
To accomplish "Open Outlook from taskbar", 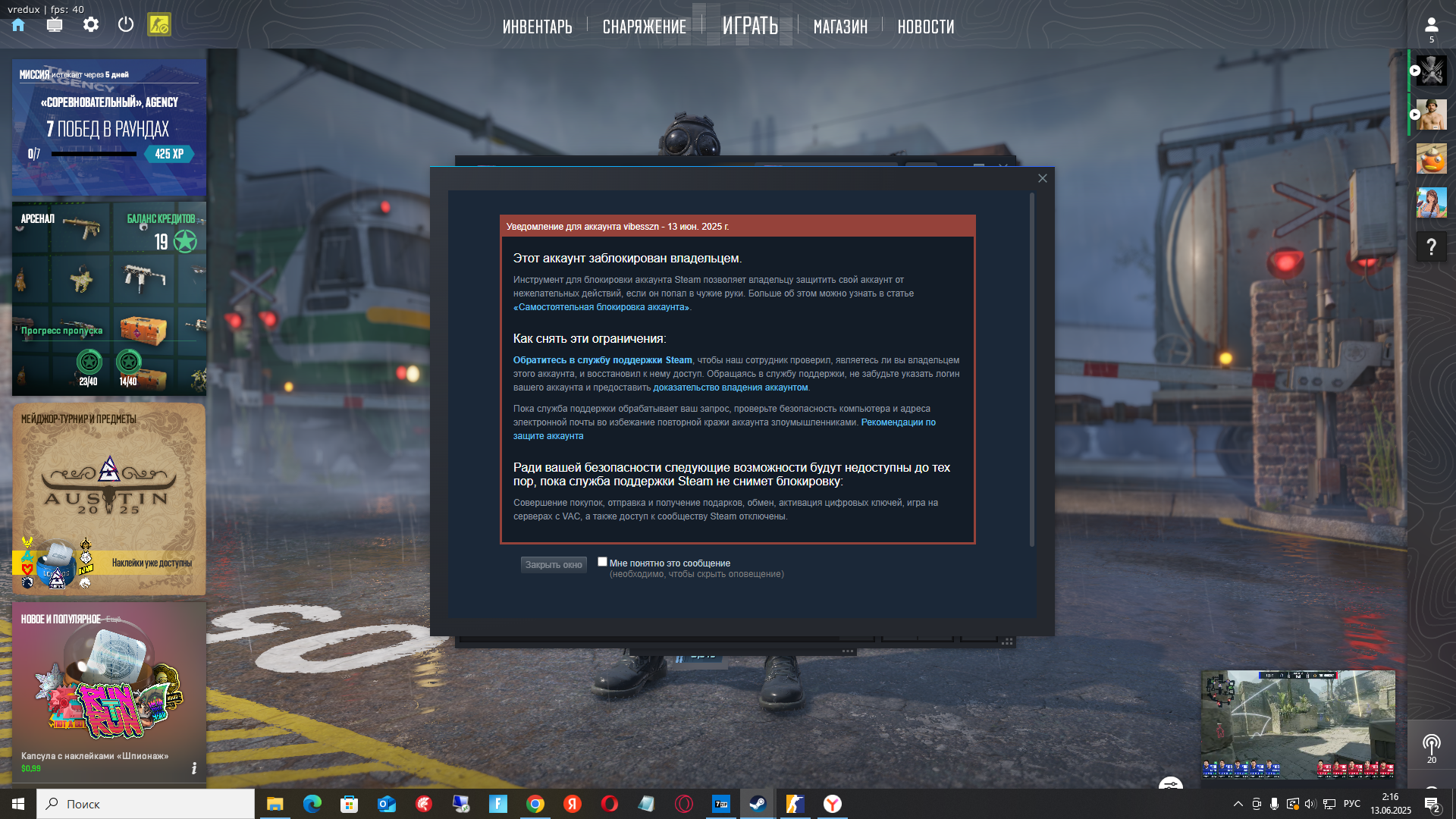I will 386,804.
